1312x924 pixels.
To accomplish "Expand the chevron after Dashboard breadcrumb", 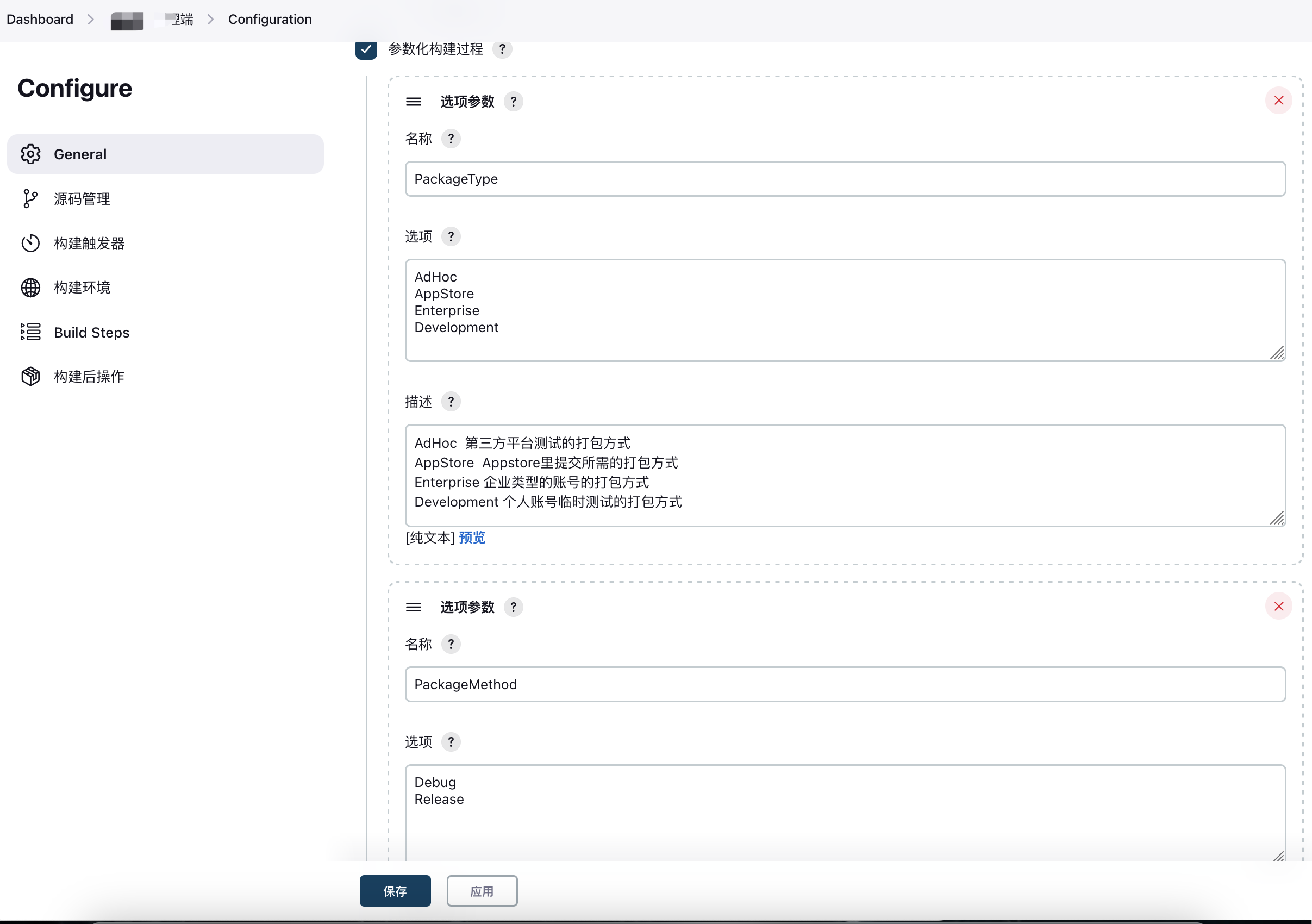I will click(x=90, y=20).
